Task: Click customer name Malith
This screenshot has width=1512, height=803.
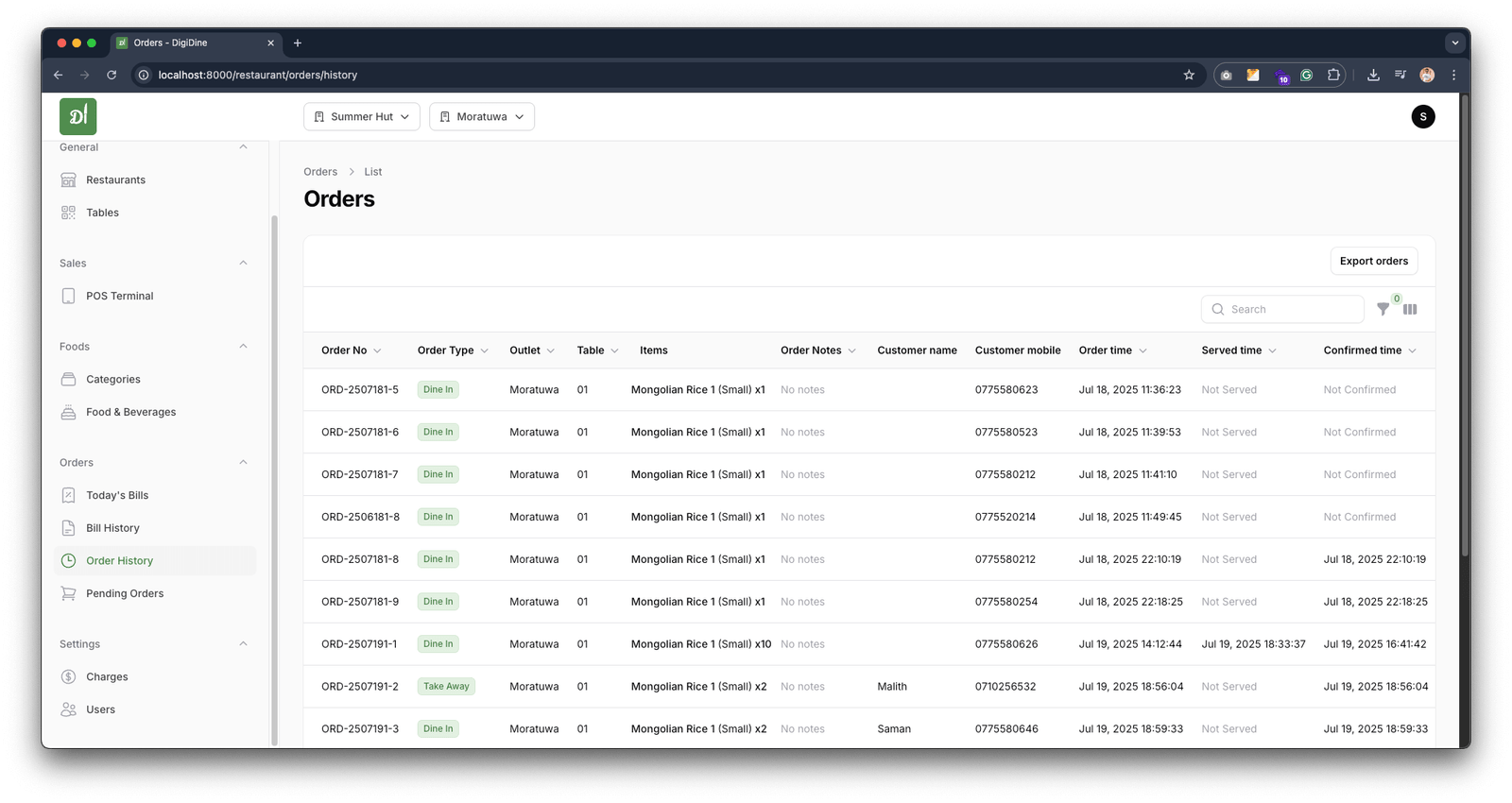Action: tap(892, 687)
